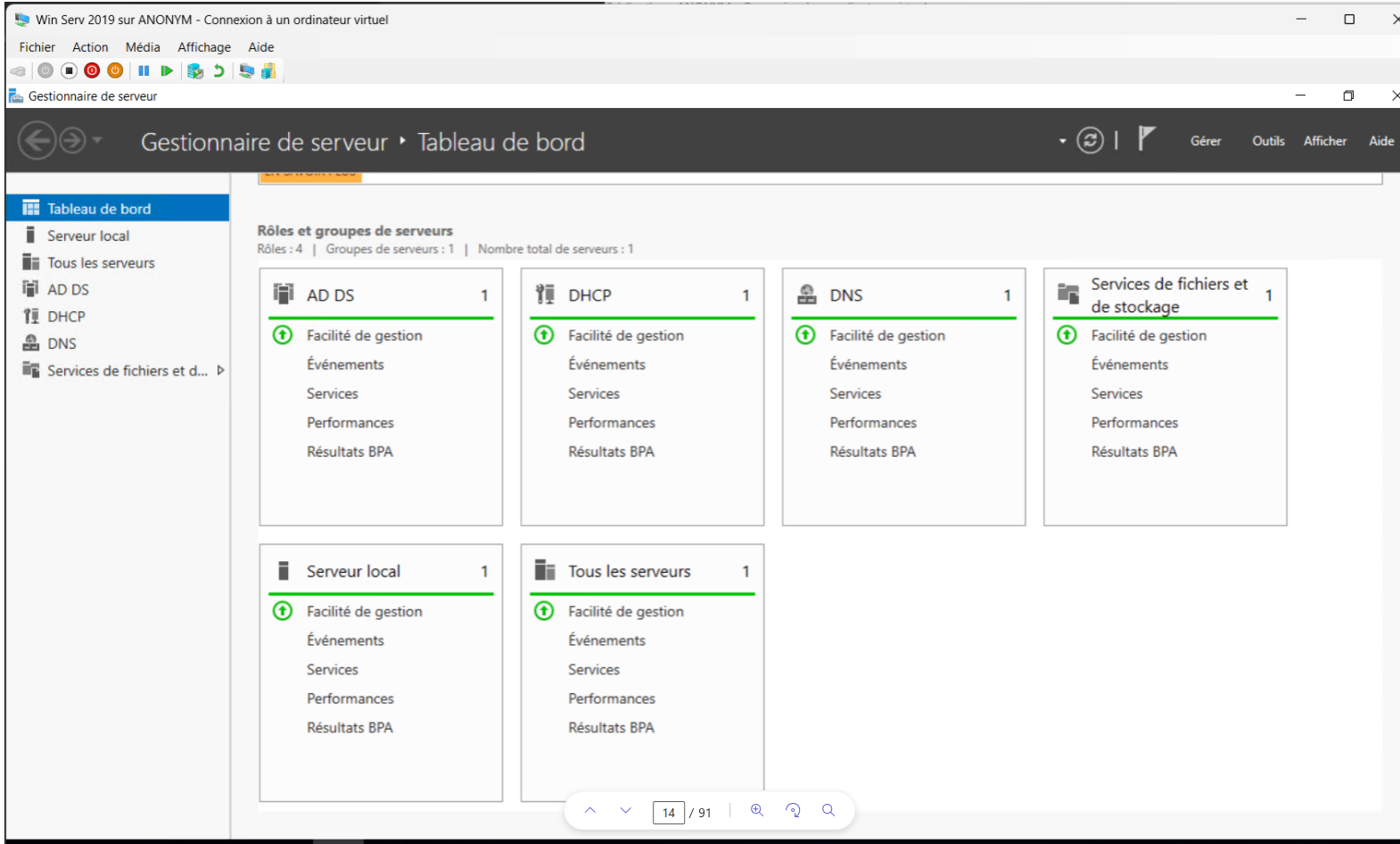Select Tableau de bord in the sidebar
Viewport: 1400px width, 844px height.
click(x=118, y=208)
